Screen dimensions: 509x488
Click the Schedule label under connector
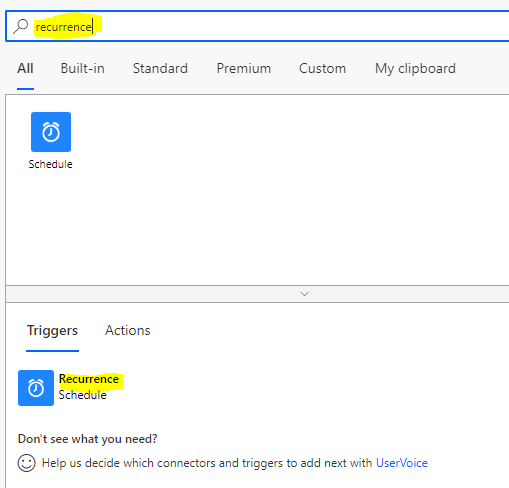point(50,164)
